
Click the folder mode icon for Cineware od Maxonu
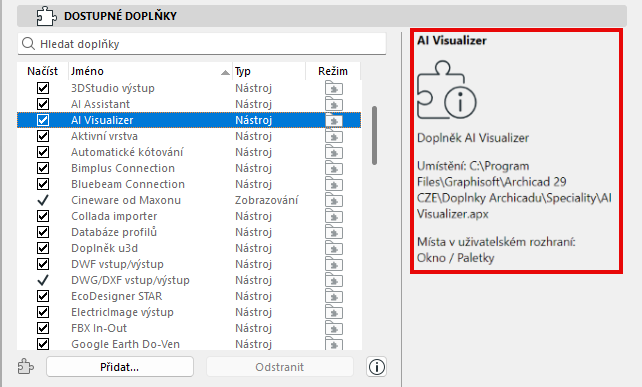coord(334,200)
